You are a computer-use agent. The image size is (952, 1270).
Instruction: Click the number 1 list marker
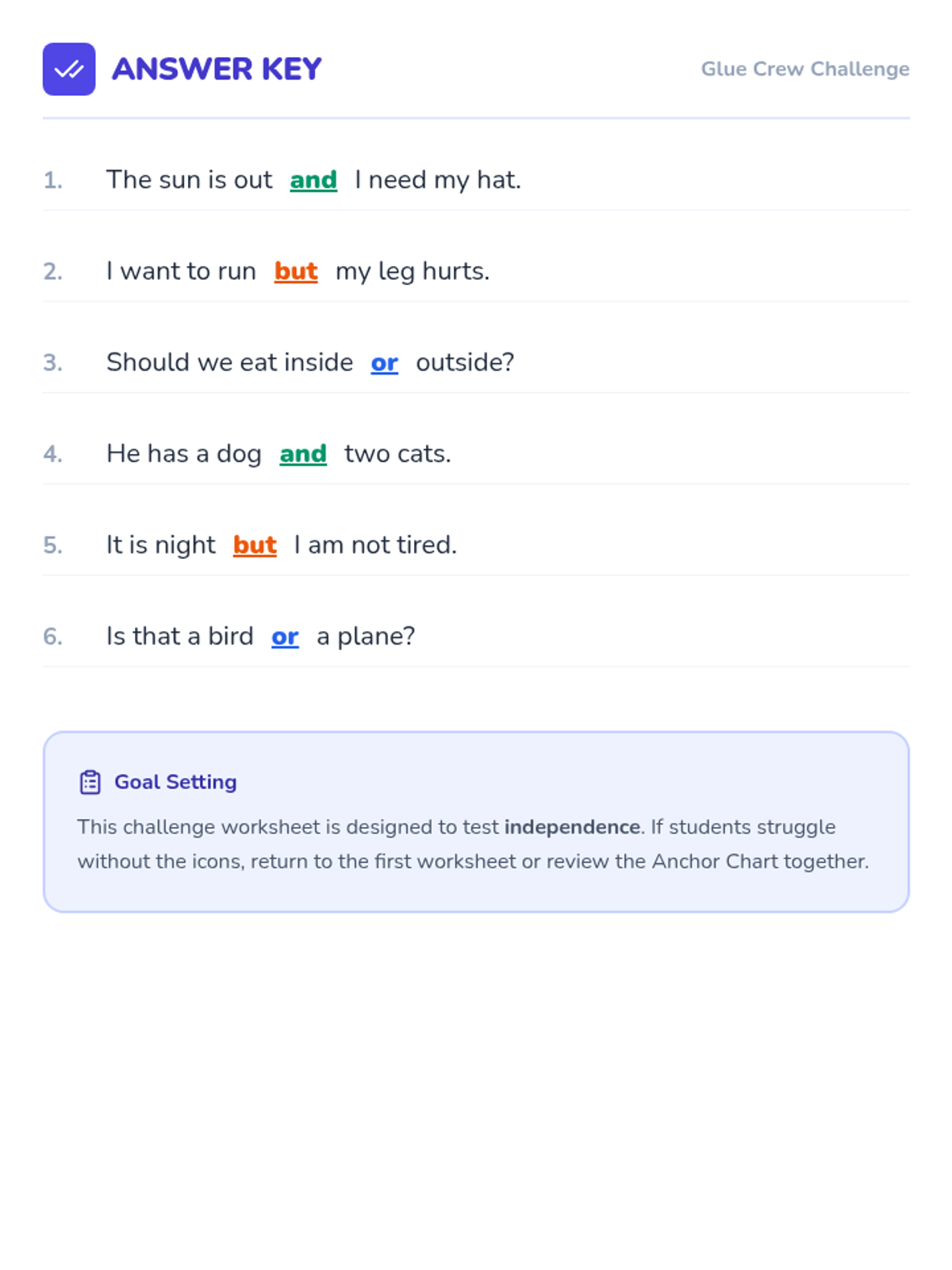point(52,180)
